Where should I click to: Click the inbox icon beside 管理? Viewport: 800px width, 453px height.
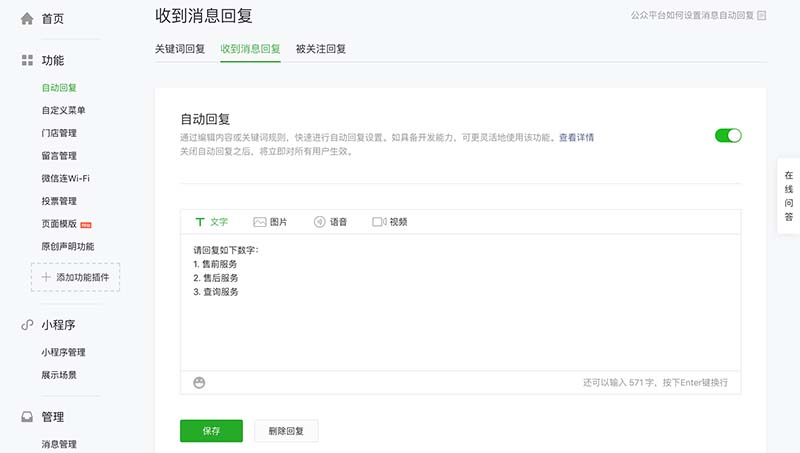(27, 417)
